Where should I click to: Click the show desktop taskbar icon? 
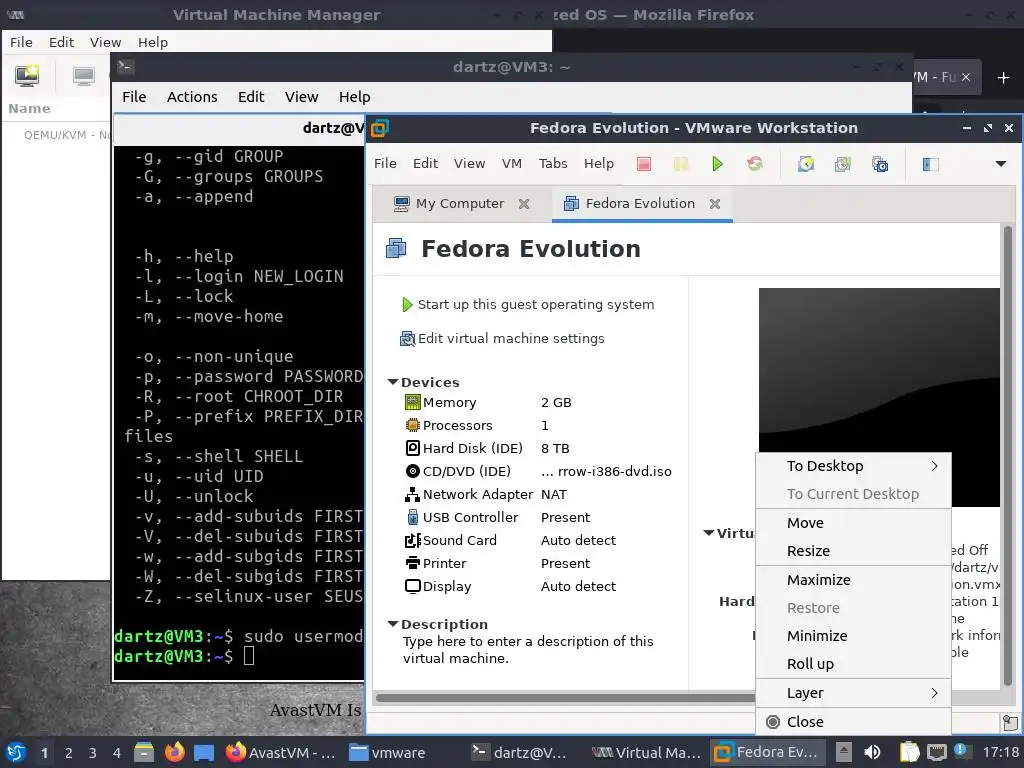click(204, 752)
